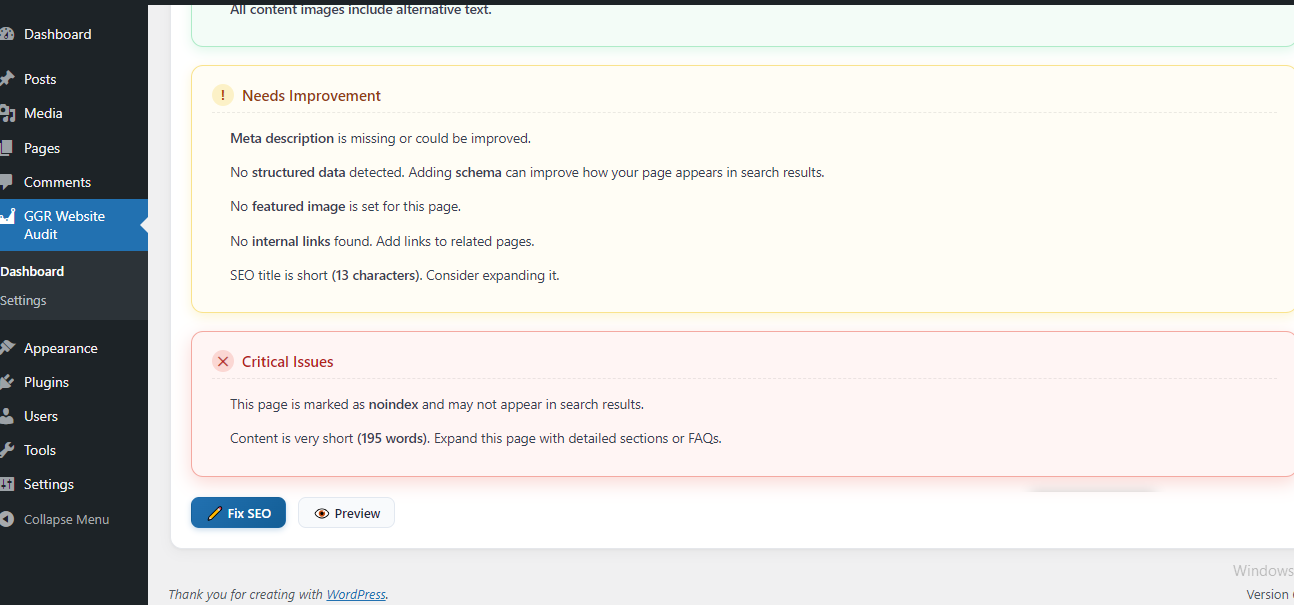Viewport: 1294px width, 605px height.
Task: Open the Tools menu
Action: coord(40,450)
